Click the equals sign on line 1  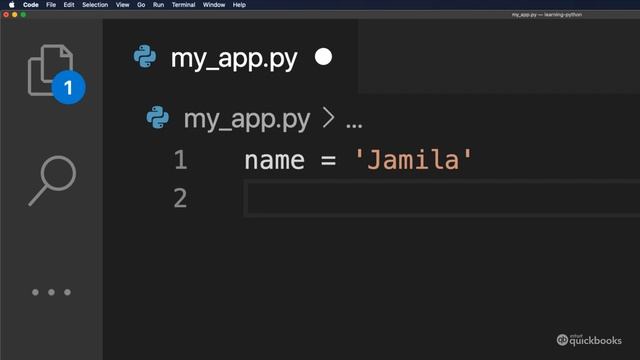point(329,160)
